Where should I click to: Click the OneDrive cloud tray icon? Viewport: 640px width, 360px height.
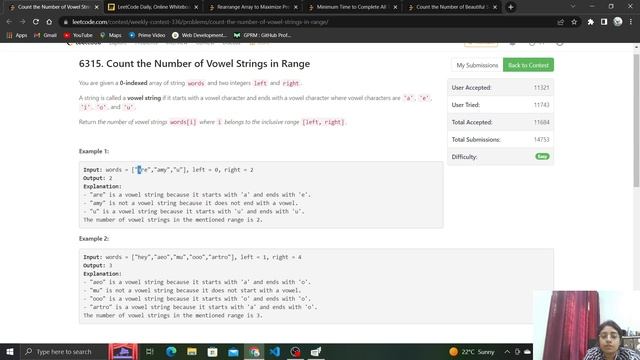click(x=527, y=351)
